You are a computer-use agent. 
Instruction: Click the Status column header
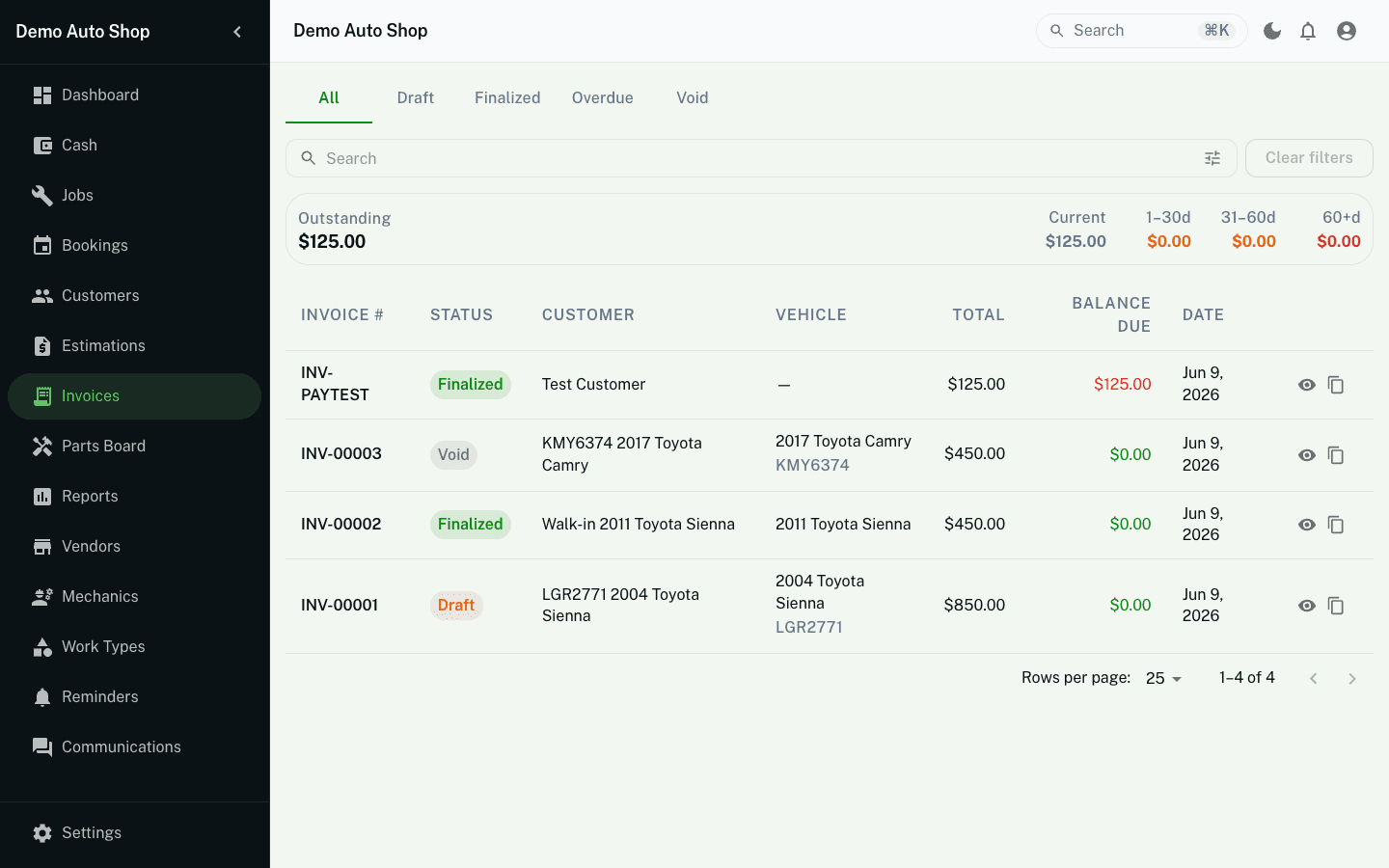pos(461,315)
